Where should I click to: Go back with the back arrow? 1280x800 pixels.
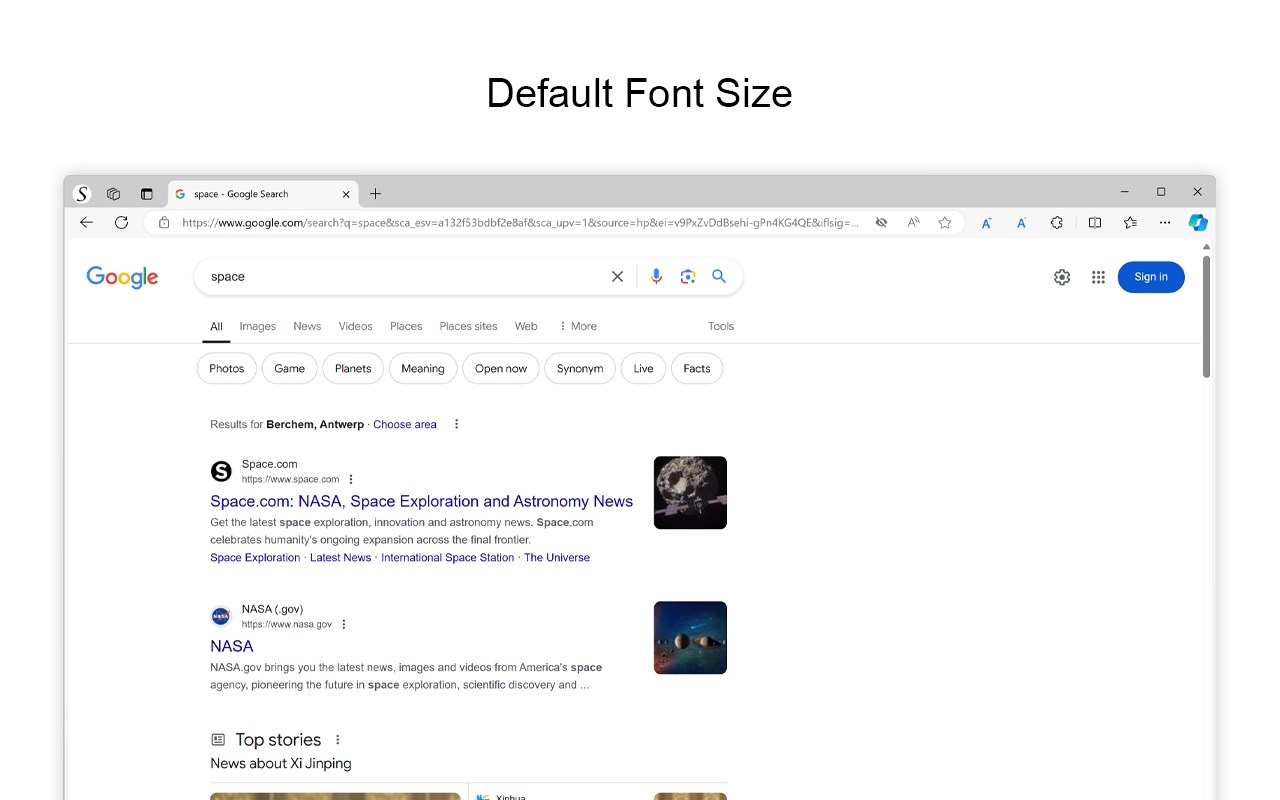coord(86,223)
